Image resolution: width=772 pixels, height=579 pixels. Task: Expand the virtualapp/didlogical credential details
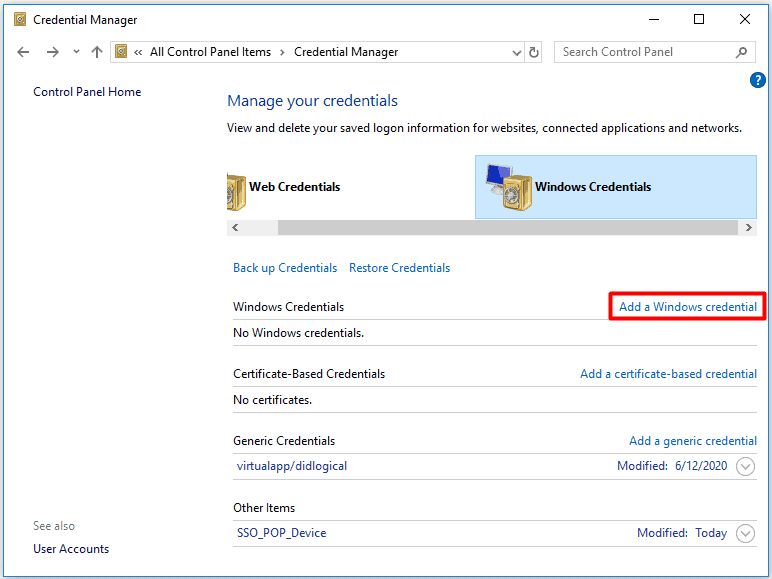[745, 467]
